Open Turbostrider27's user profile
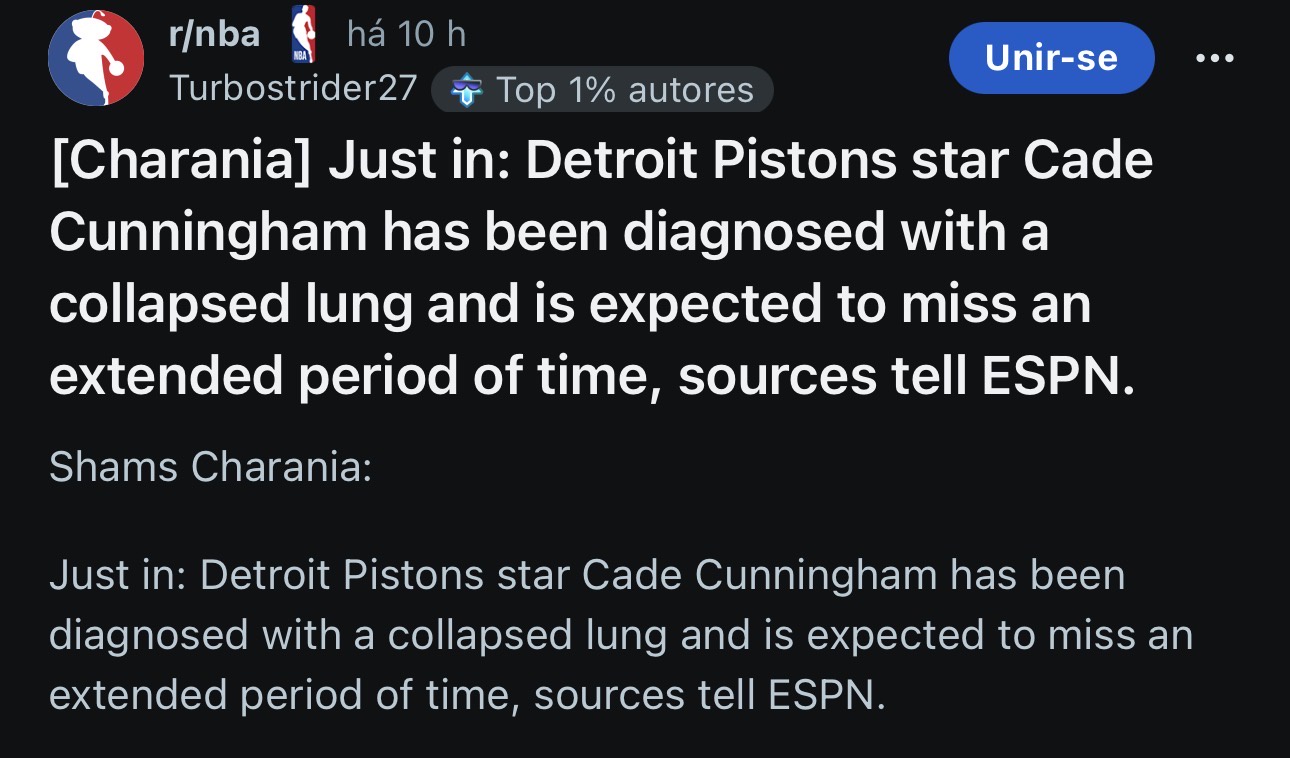The height and width of the screenshot is (758, 1290). click(292, 88)
